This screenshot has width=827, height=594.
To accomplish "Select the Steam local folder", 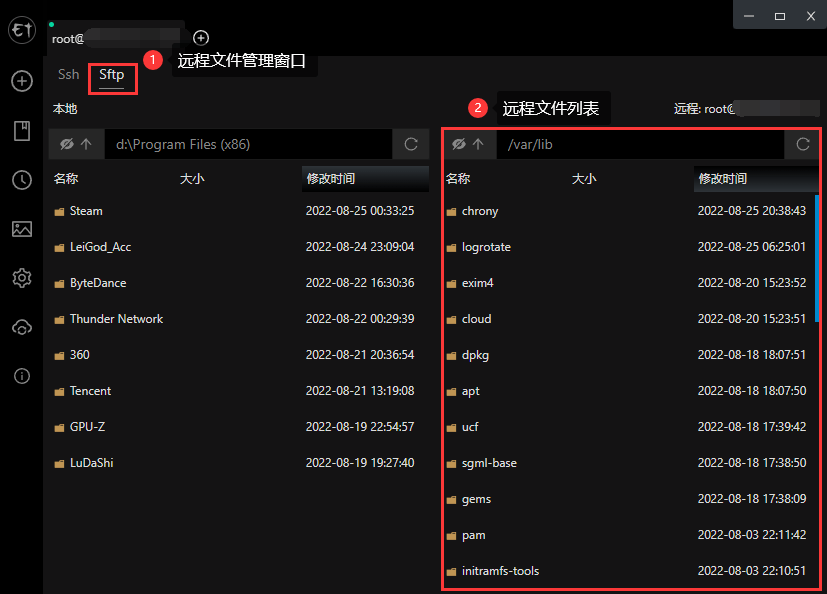I will pyautogui.click(x=238, y=211).
